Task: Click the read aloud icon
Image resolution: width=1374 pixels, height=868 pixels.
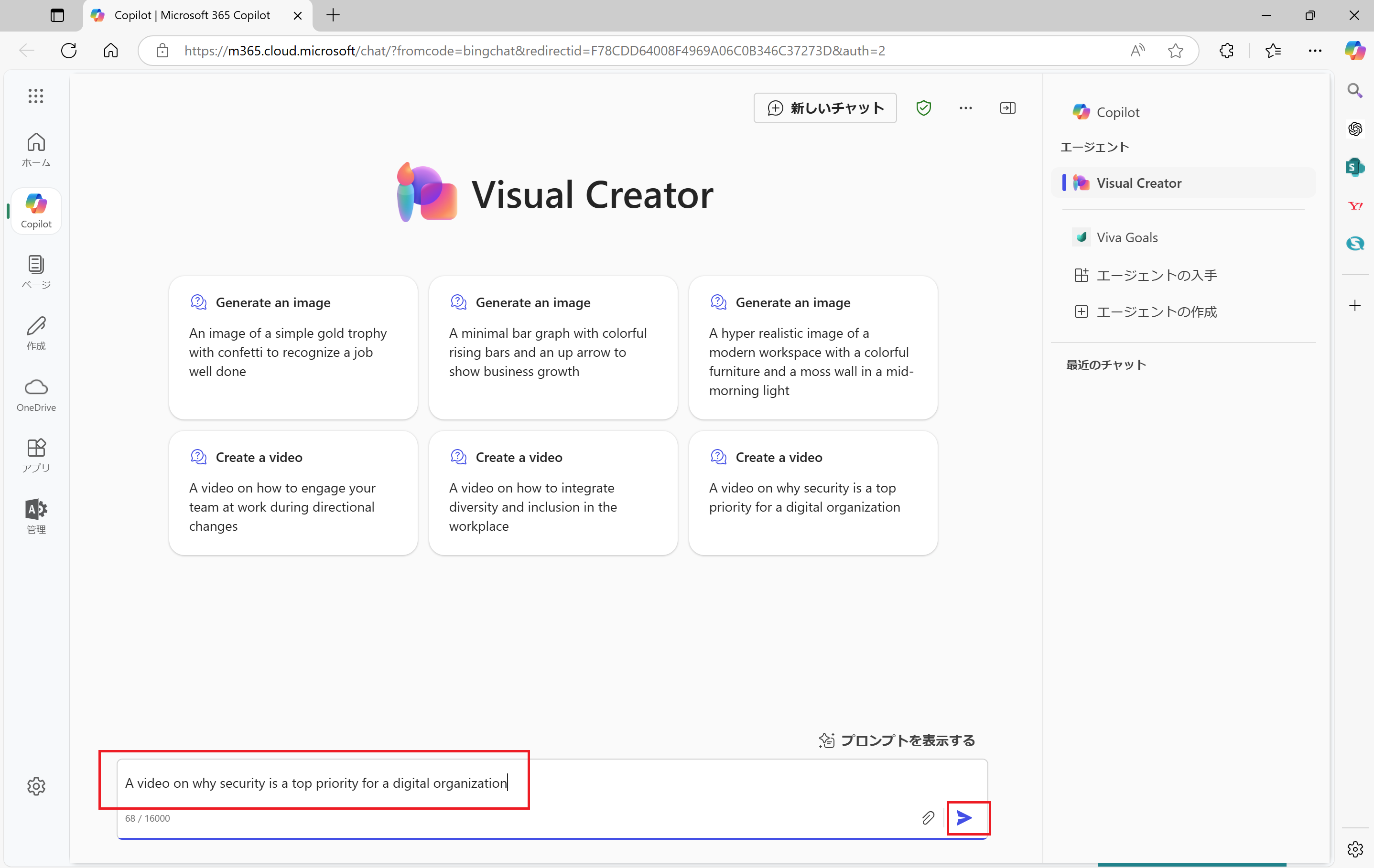Action: (1138, 51)
